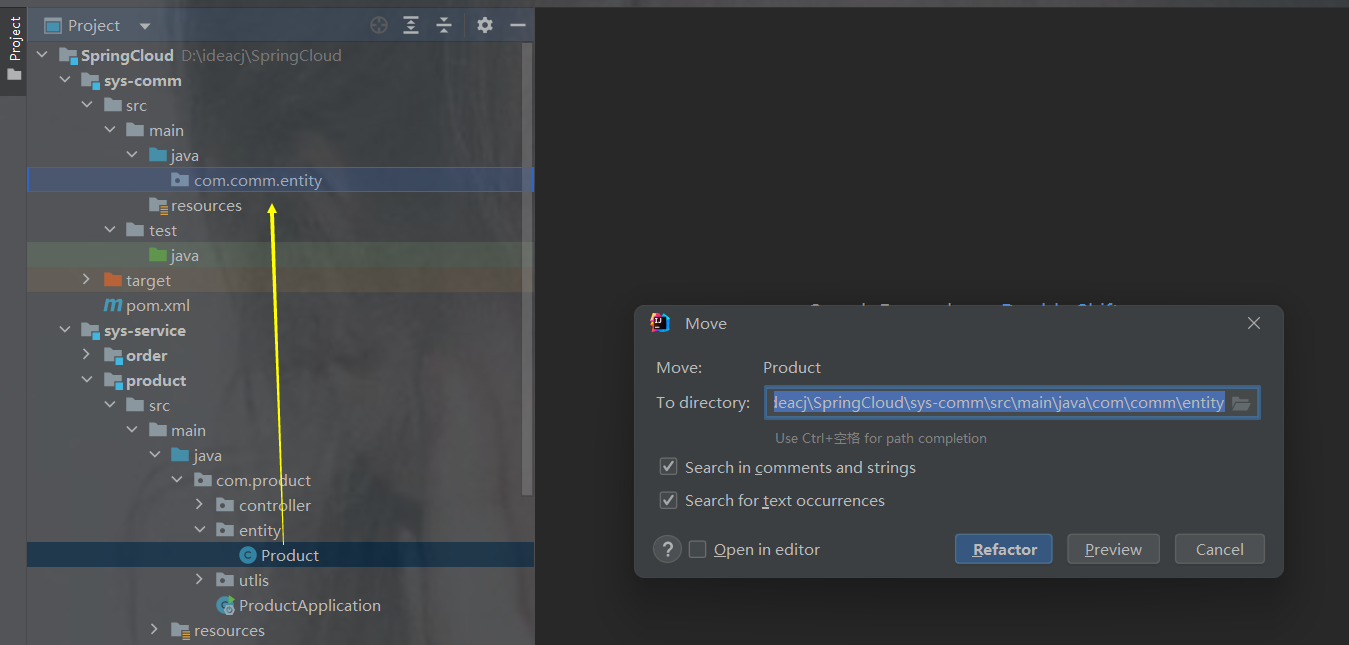Click the com.comm.entity package icon
Image resolution: width=1349 pixels, height=645 pixels.
click(x=180, y=180)
